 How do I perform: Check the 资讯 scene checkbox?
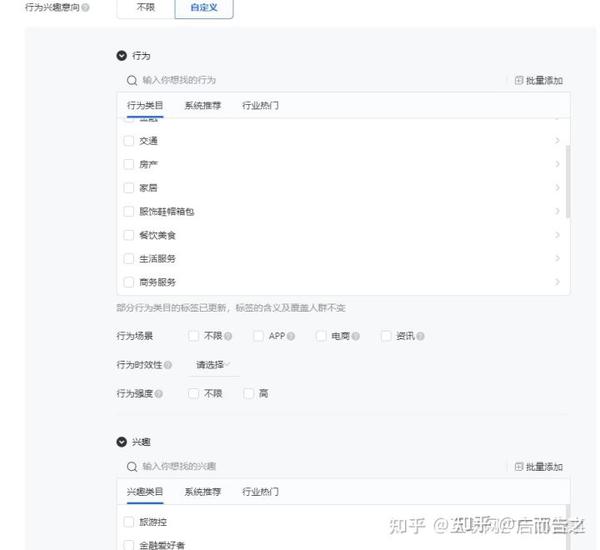386,336
